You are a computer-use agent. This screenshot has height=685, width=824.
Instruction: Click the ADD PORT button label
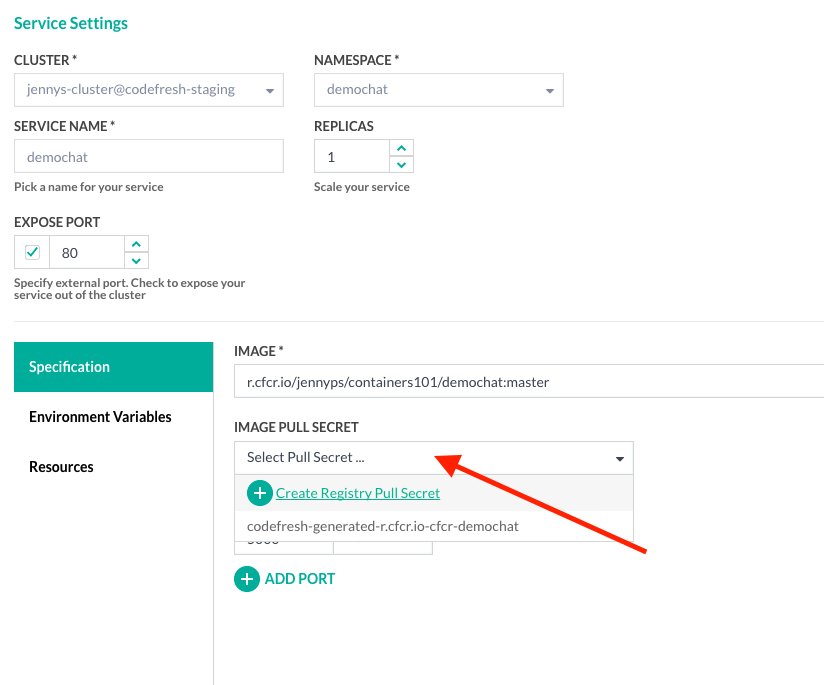[300, 579]
